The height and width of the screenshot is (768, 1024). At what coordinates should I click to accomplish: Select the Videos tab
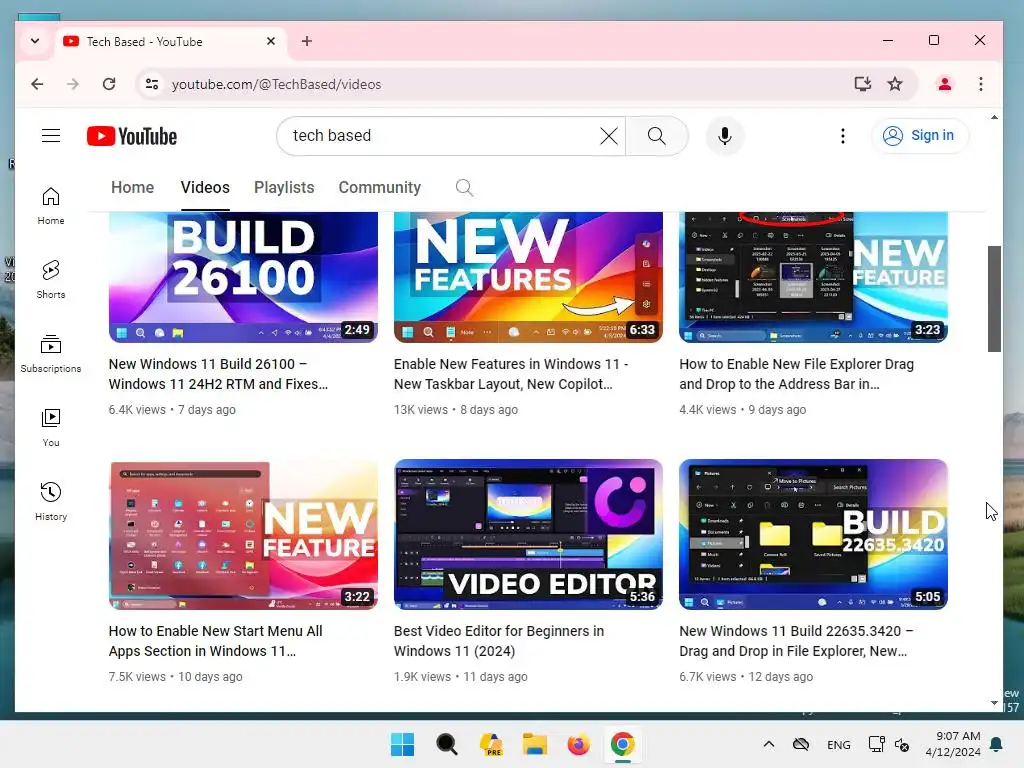205,187
